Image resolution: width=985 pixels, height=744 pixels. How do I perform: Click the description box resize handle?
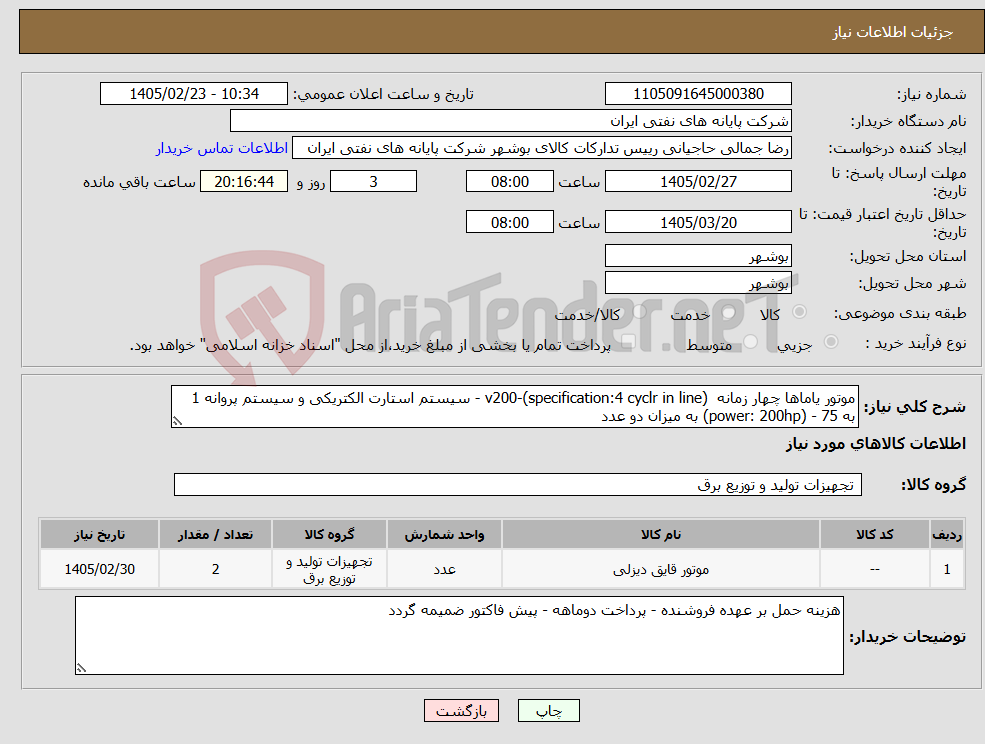pyautogui.click(x=177, y=422)
